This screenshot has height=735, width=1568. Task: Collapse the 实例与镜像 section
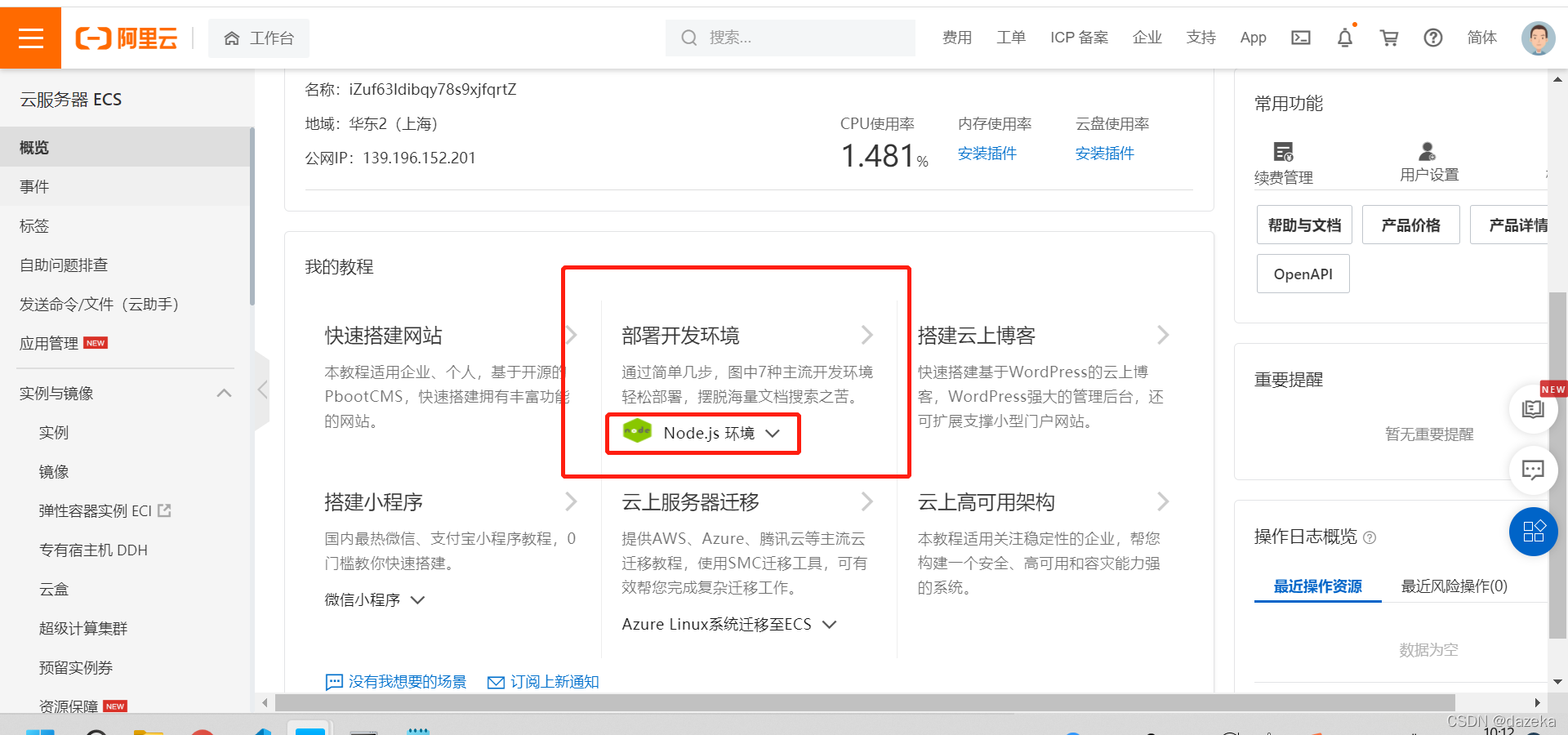[224, 394]
